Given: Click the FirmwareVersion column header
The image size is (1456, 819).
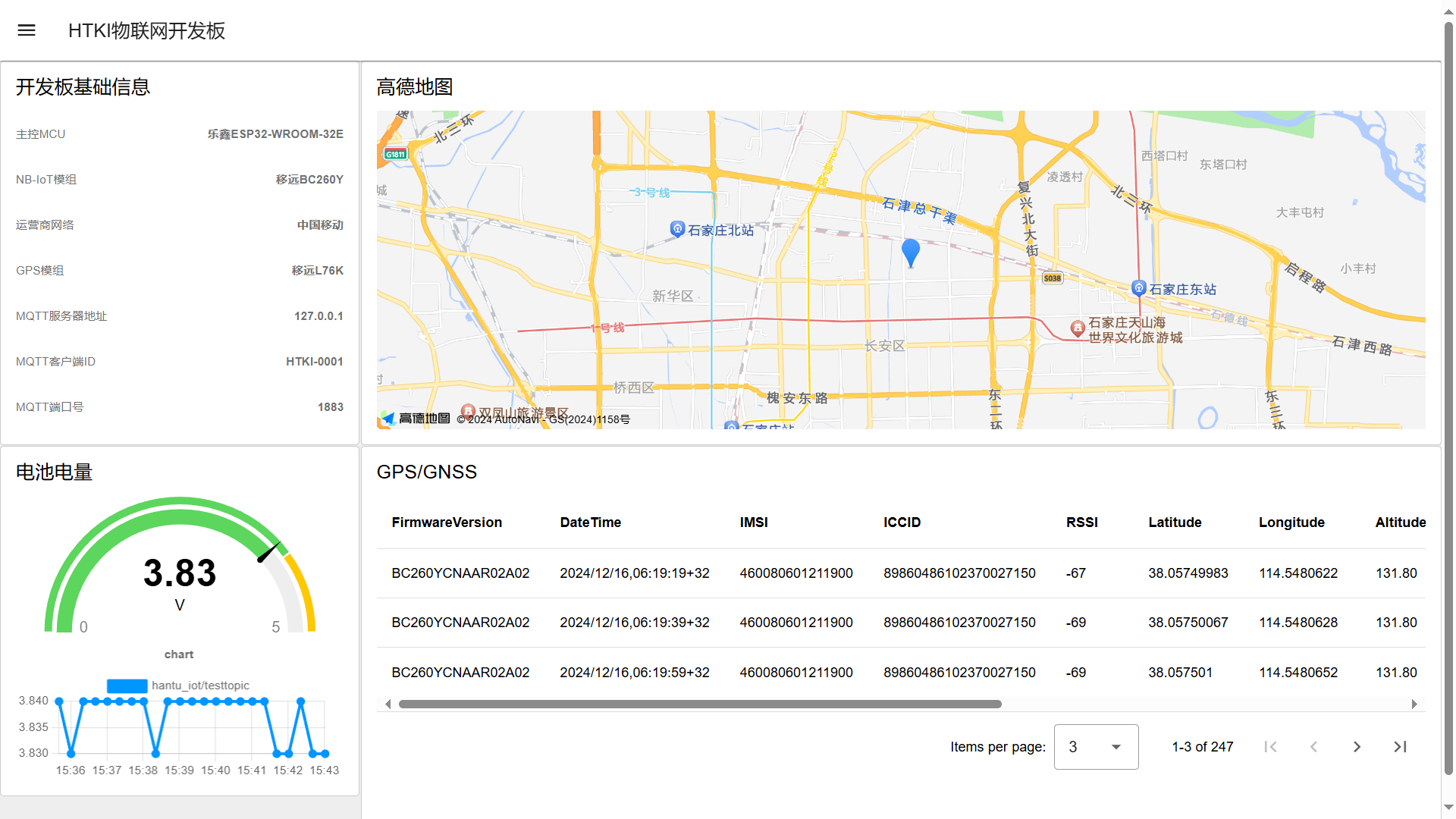Looking at the screenshot, I should click(447, 522).
